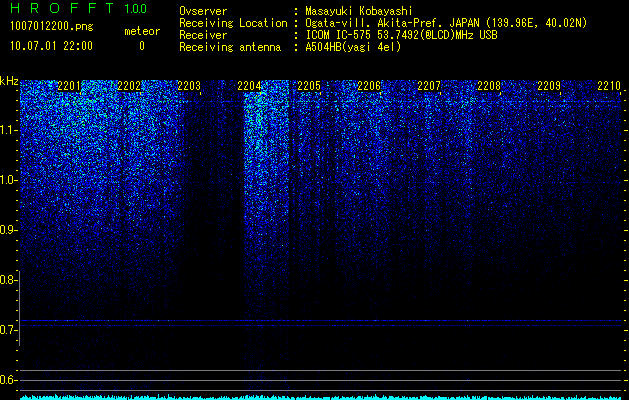This screenshot has height=400, width=629.
Task: Click the 2209 time marker
Action: pos(549,86)
